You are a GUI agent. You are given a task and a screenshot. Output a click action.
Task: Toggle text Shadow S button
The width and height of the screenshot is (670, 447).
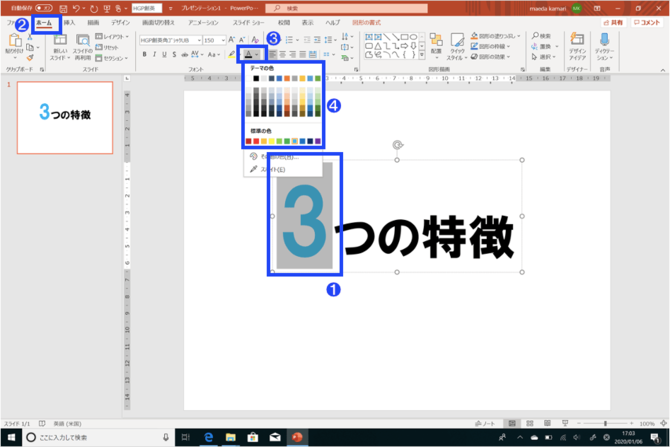point(174,54)
